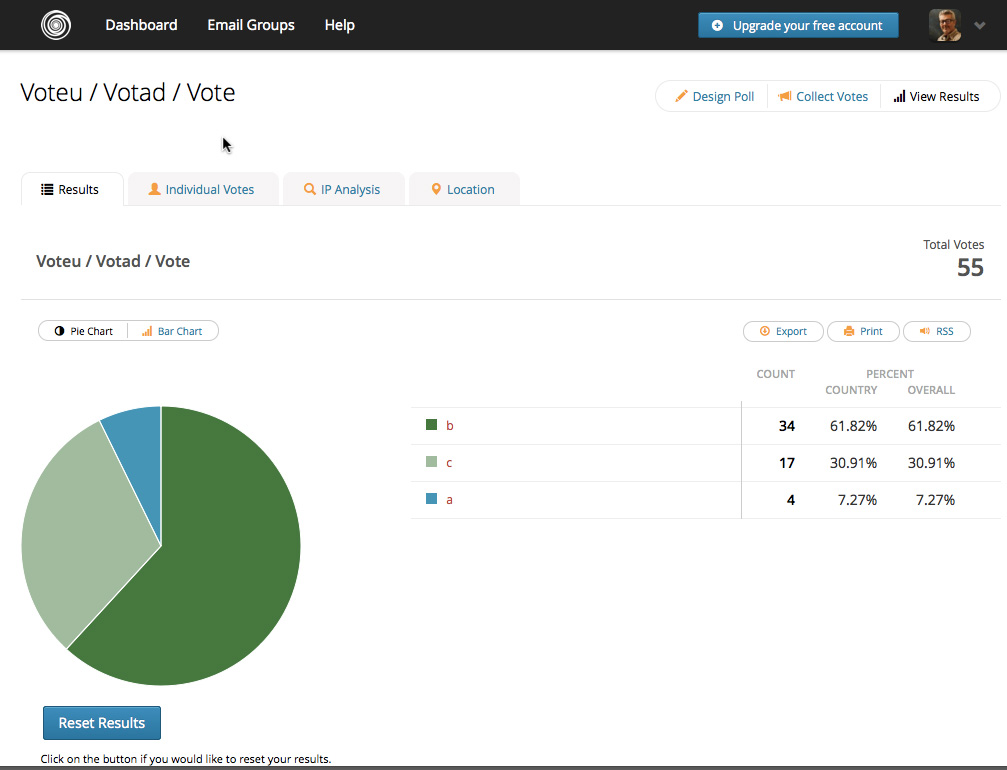Export results using the Export button
1007x770 pixels.
[783, 331]
